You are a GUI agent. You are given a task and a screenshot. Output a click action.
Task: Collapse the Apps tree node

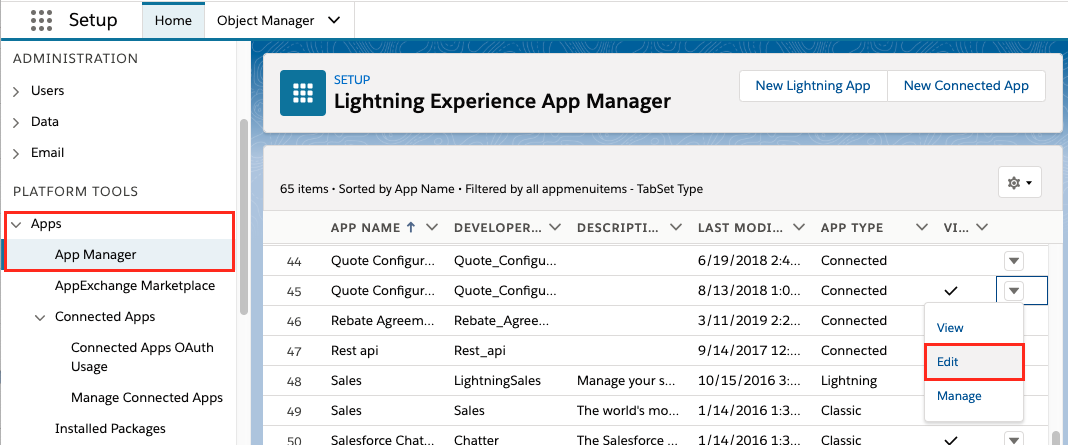tap(16, 225)
